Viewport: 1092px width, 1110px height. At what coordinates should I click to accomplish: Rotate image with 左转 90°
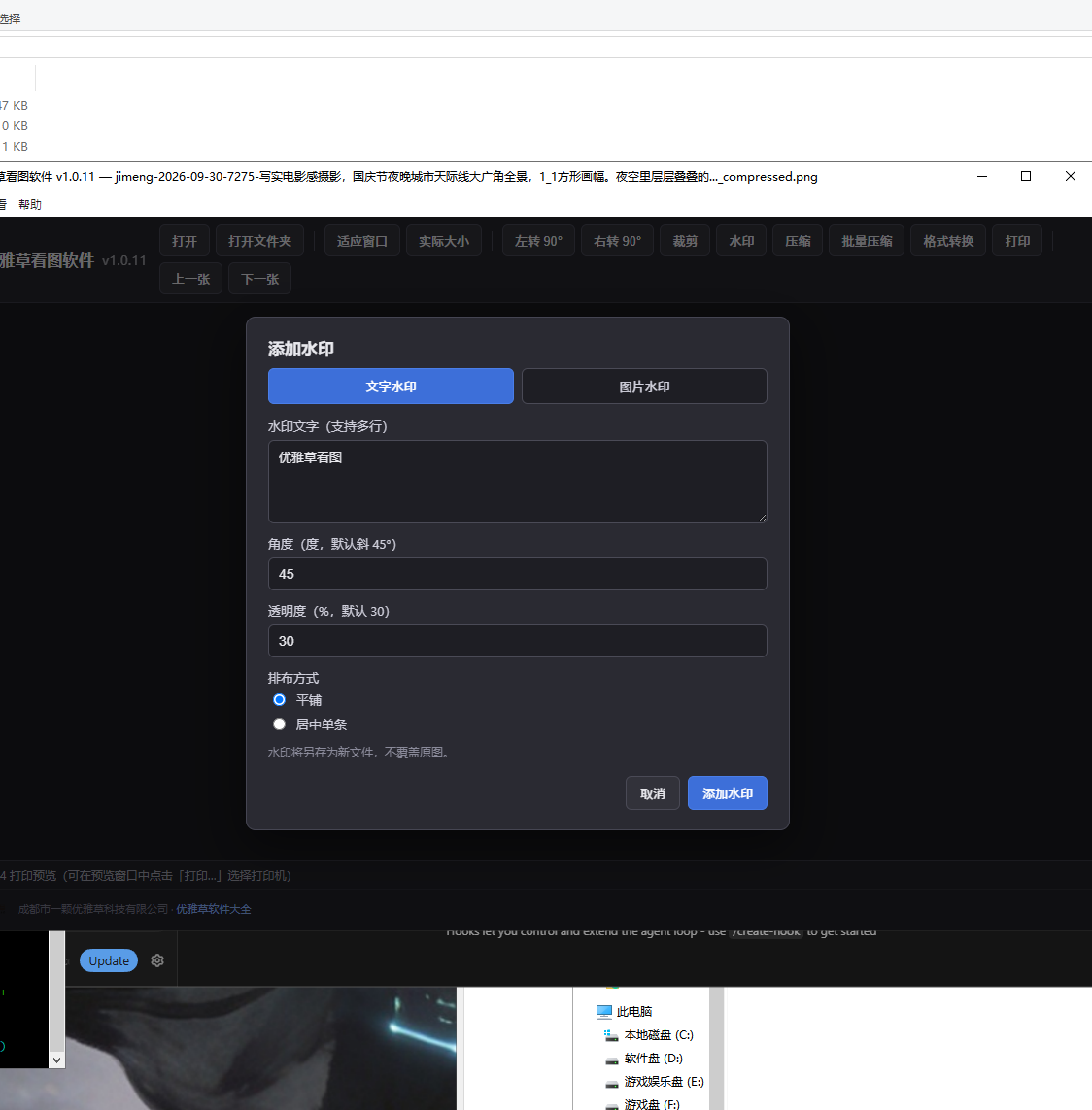click(x=539, y=242)
